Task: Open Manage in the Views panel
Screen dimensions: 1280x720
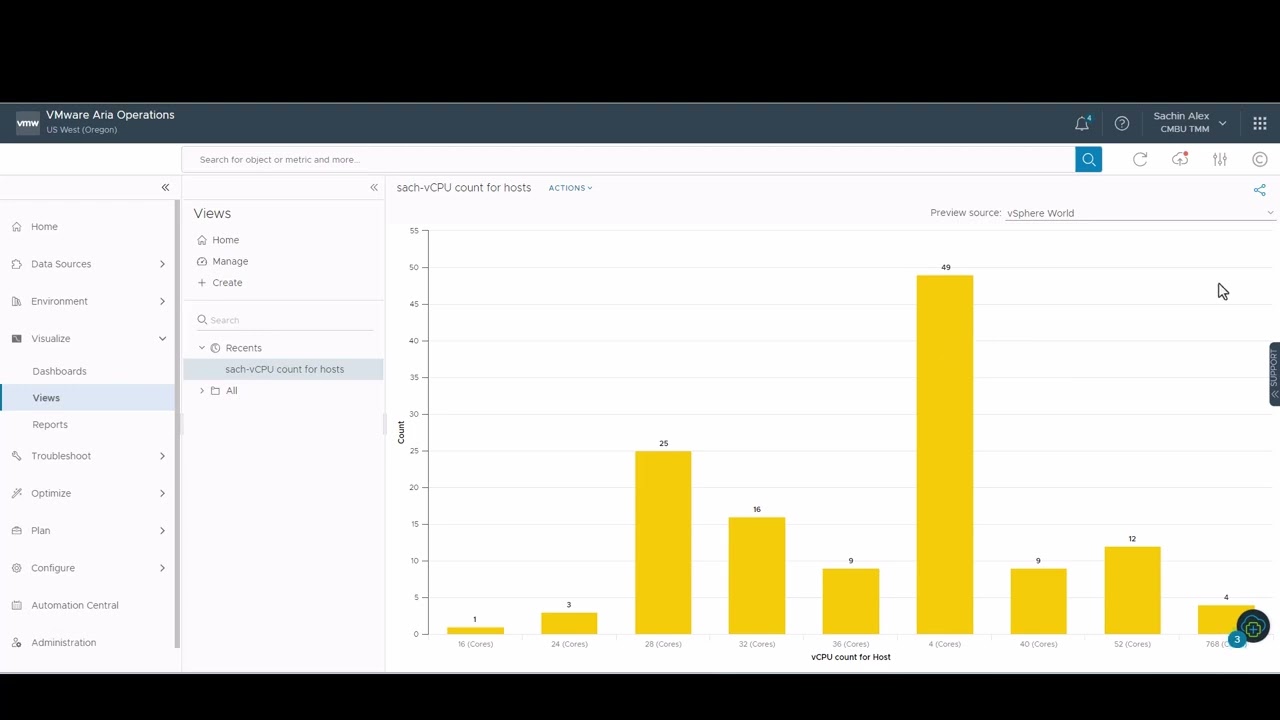Action: [x=230, y=261]
